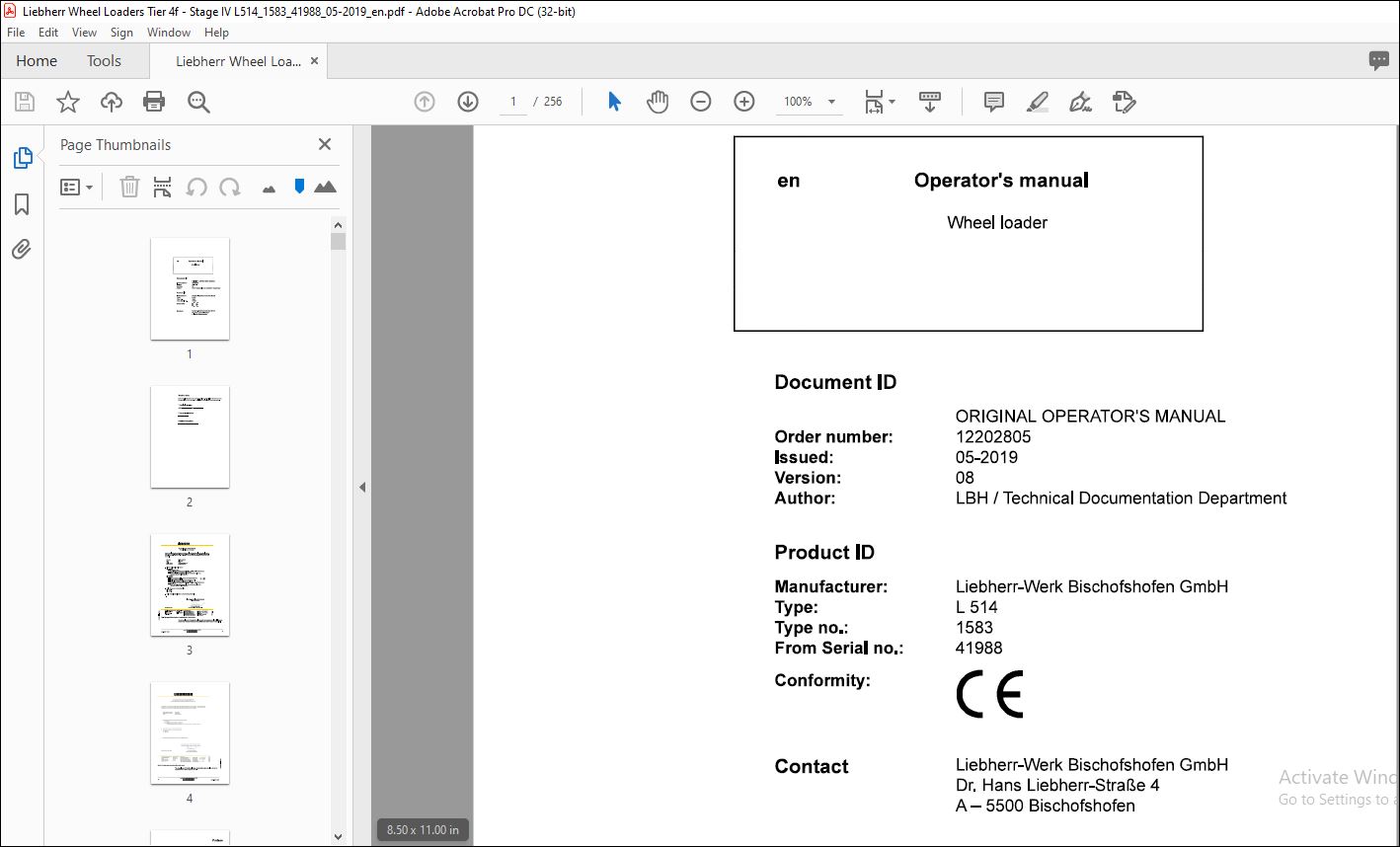Select page 2 thumbnail
Image resolution: width=1400 pixels, height=847 pixels.
pyautogui.click(x=190, y=436)
